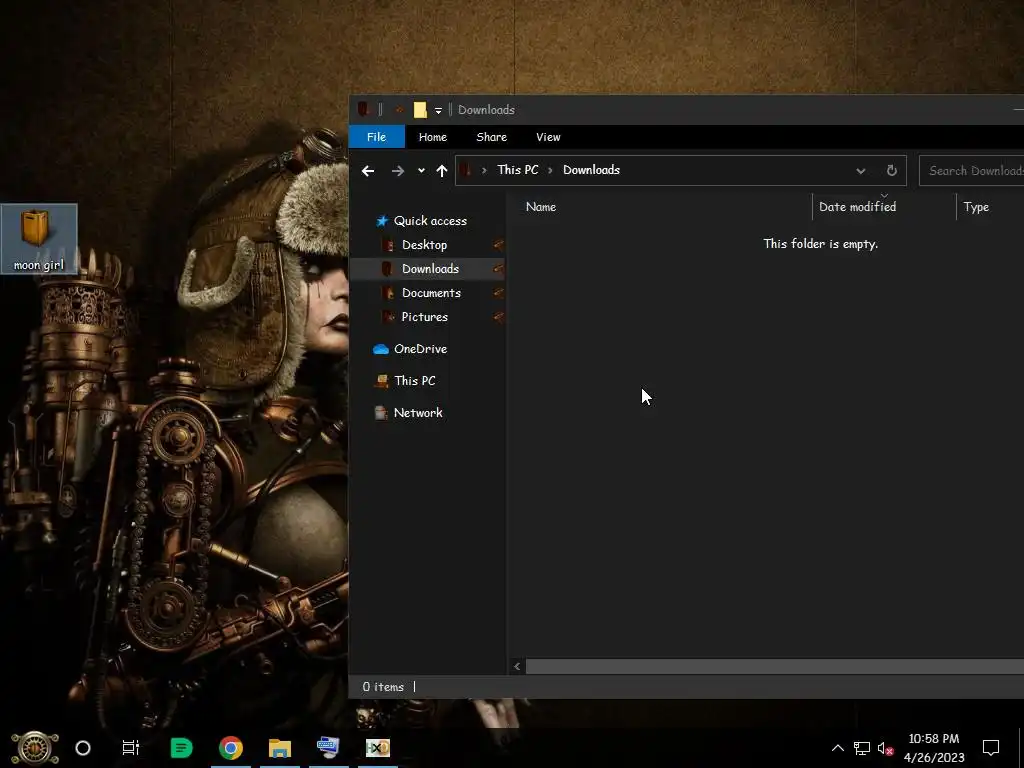1024x768 pixels.
Task: Open the File menu tab
Action: coord(377,137)
